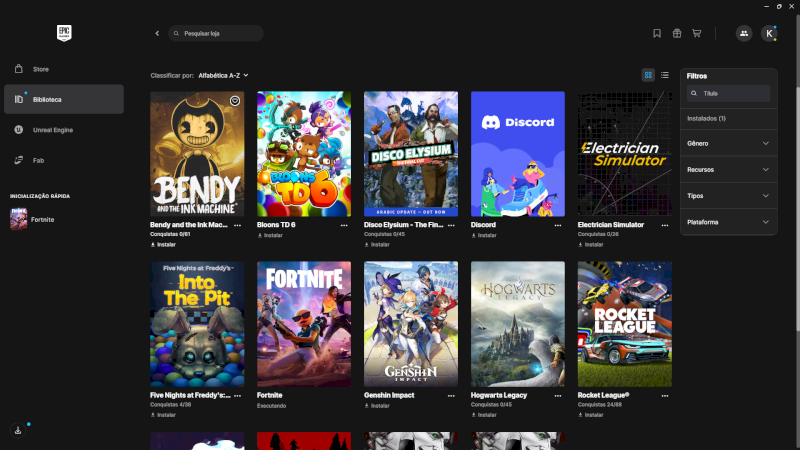
Task: Open the Genshin Impact cover art
Action: [x=411, y=324]
